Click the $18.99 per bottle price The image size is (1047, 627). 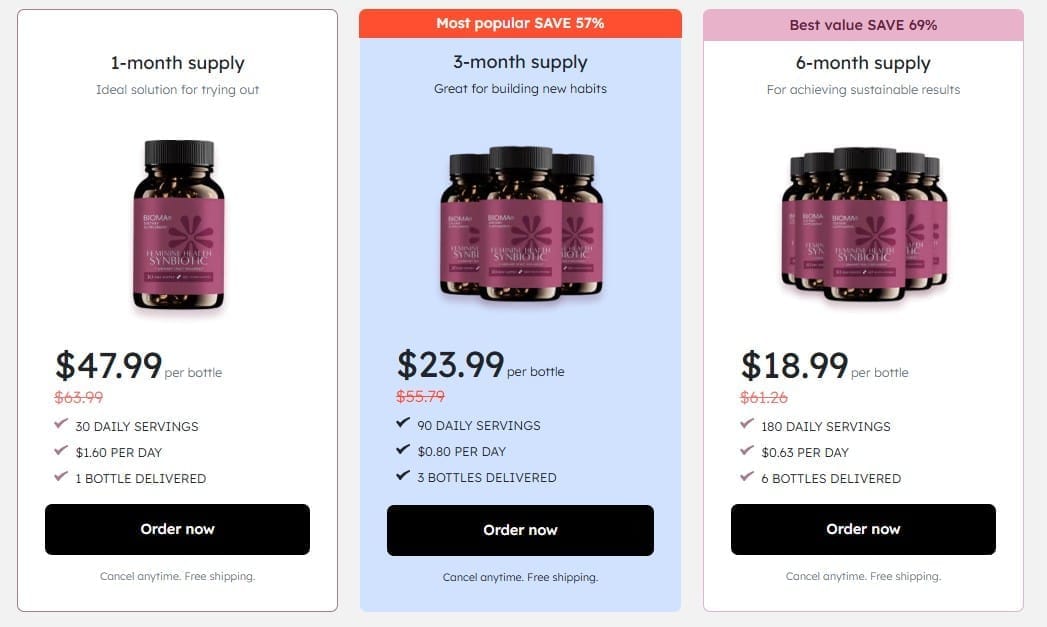(825, 365)
